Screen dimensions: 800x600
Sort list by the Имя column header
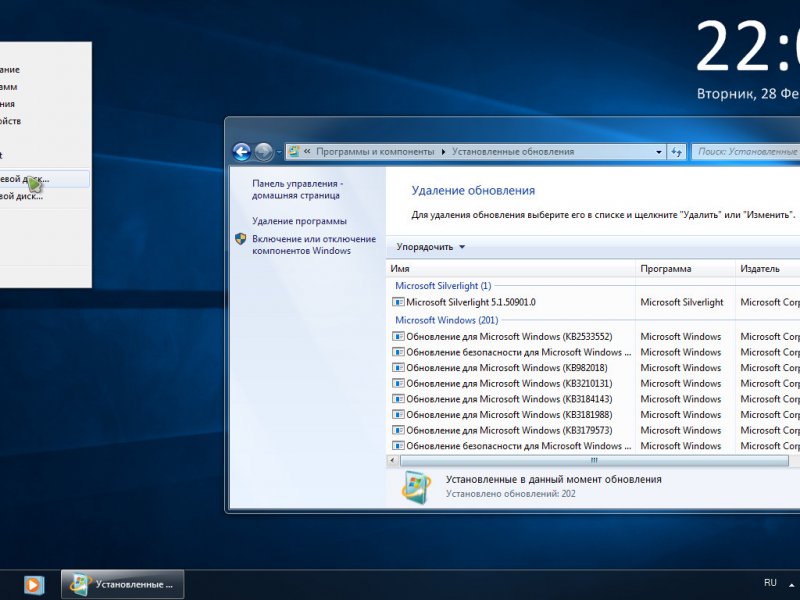click(x=510, y=269)
